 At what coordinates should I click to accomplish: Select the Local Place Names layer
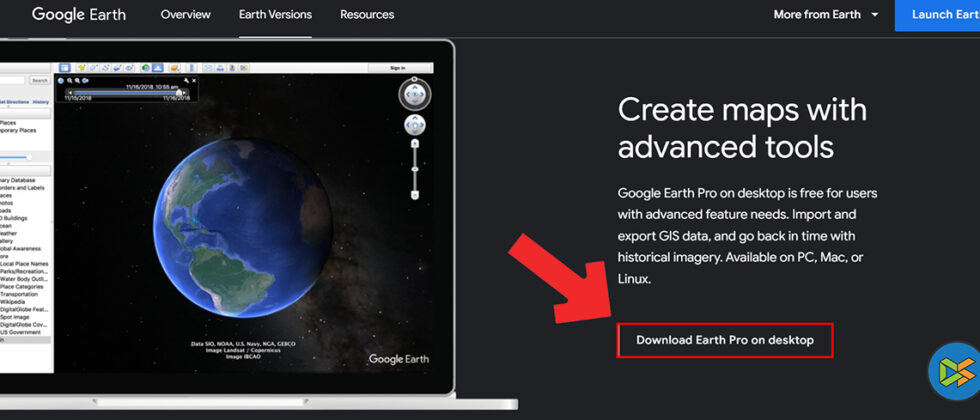coord(24,264)
